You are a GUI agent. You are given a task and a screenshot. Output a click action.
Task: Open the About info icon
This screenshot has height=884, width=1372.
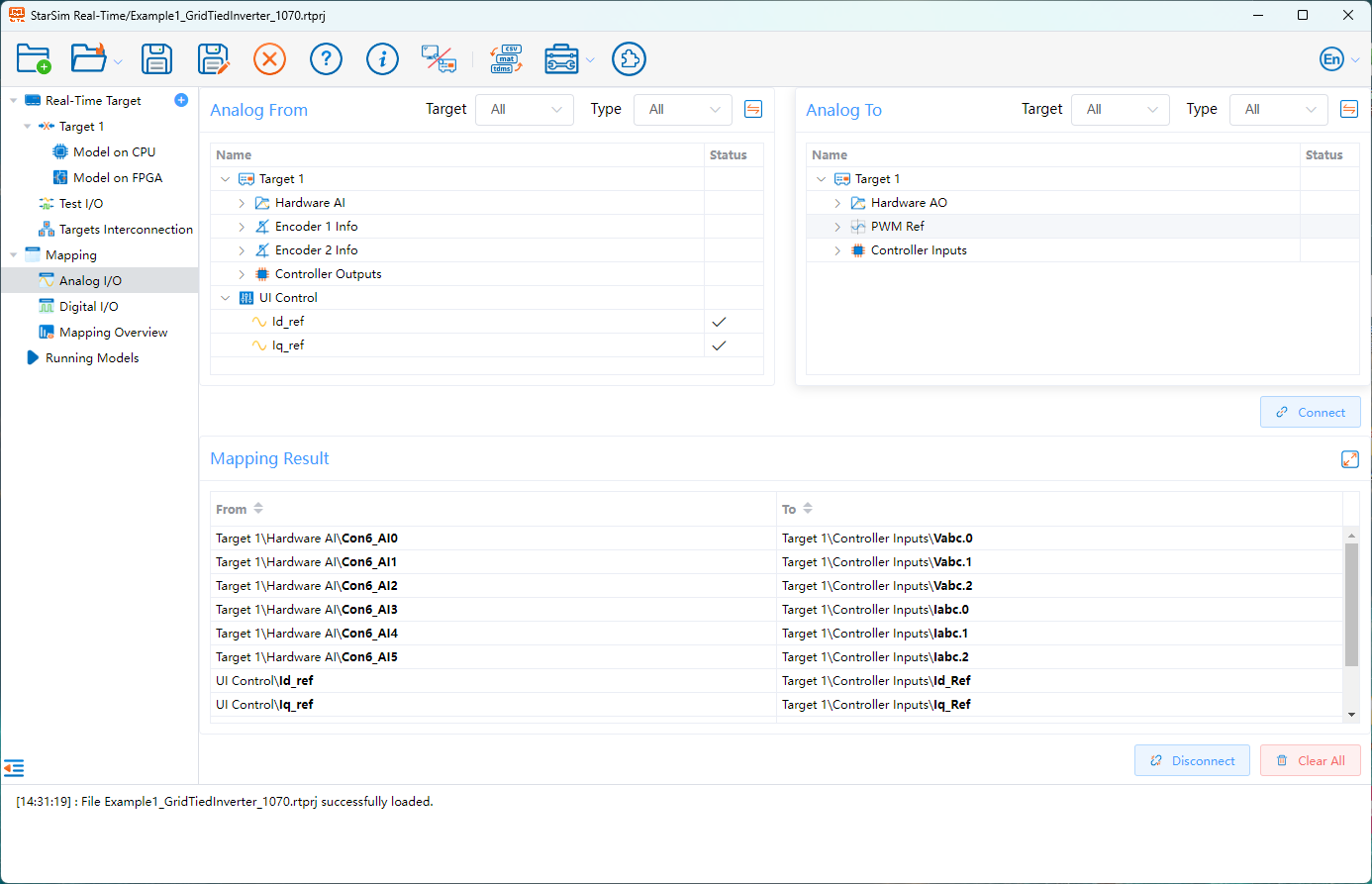pos(382,59)
